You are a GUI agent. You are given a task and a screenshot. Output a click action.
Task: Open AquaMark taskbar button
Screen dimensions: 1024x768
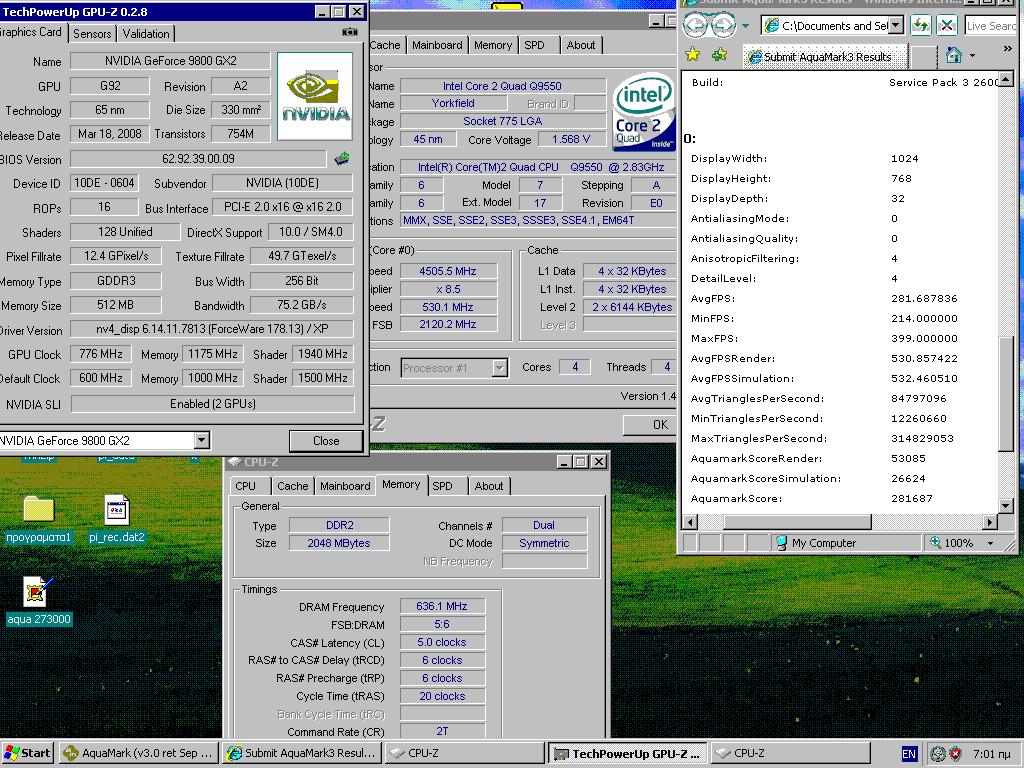click(139, 753)
